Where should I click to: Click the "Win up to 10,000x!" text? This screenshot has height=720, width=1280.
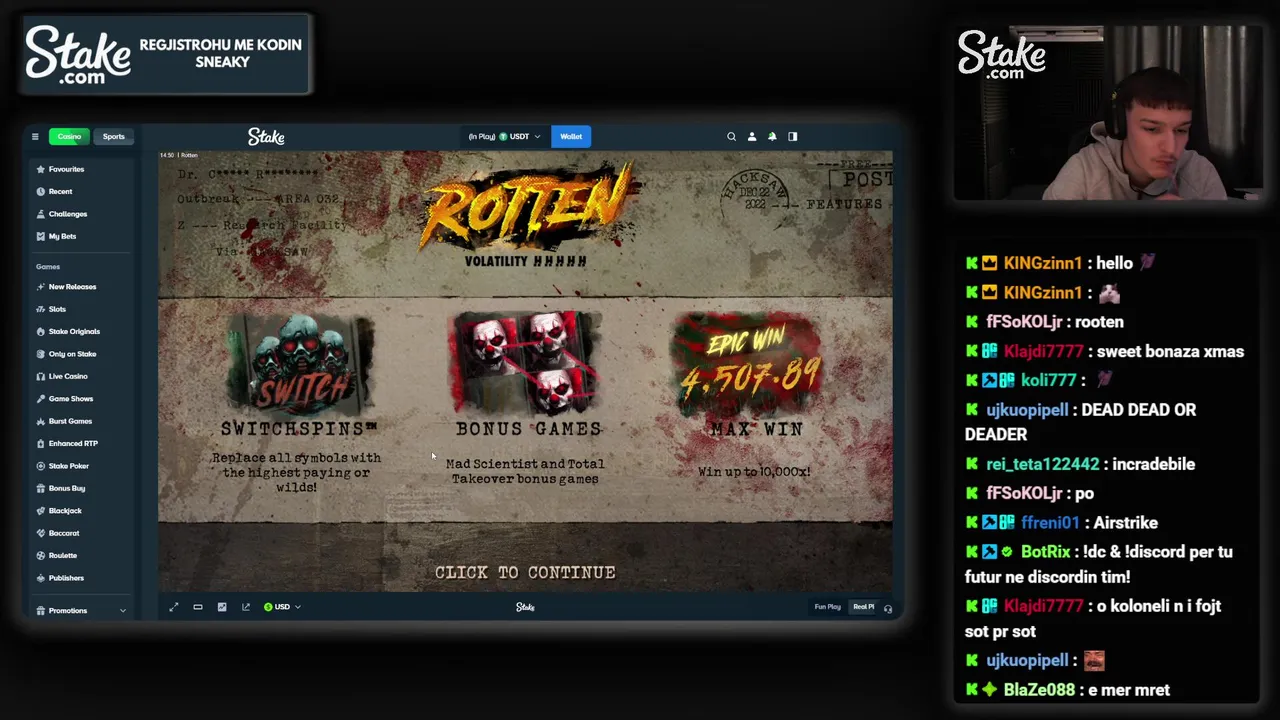coord(754,471)
